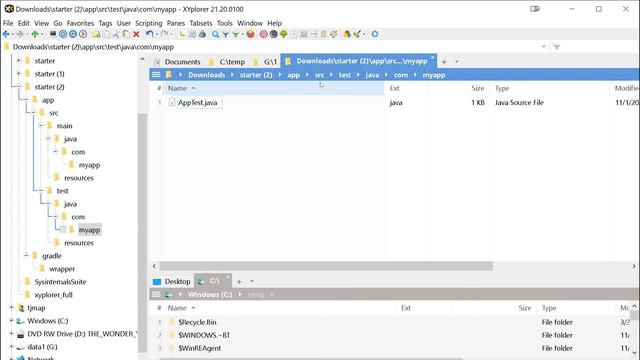
Task: Click the pink circle toolbar icon
Action: [264, 34]
